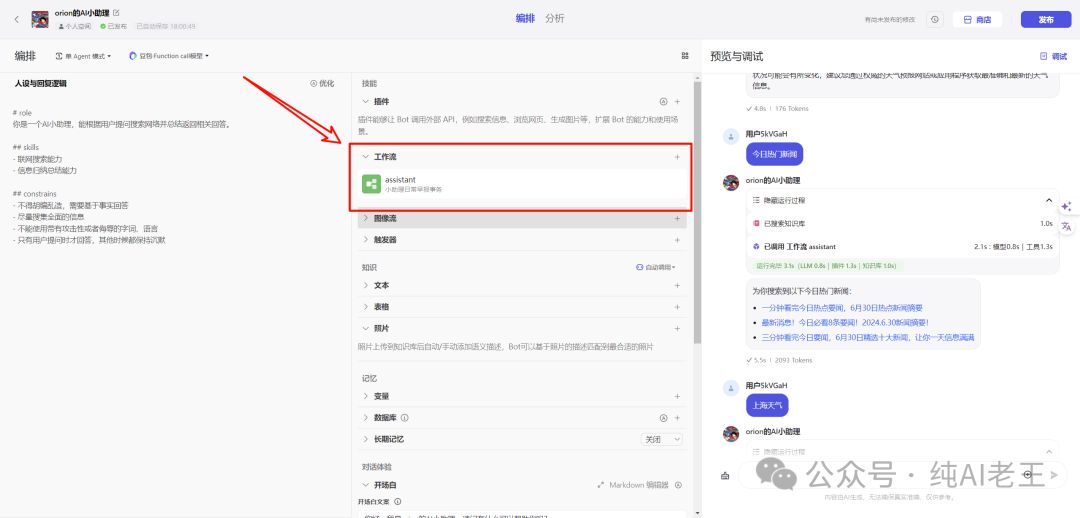Open the 单 Agent 模式 dropdown
Screen dimensions: 1080x518
[x=83, y=56]
